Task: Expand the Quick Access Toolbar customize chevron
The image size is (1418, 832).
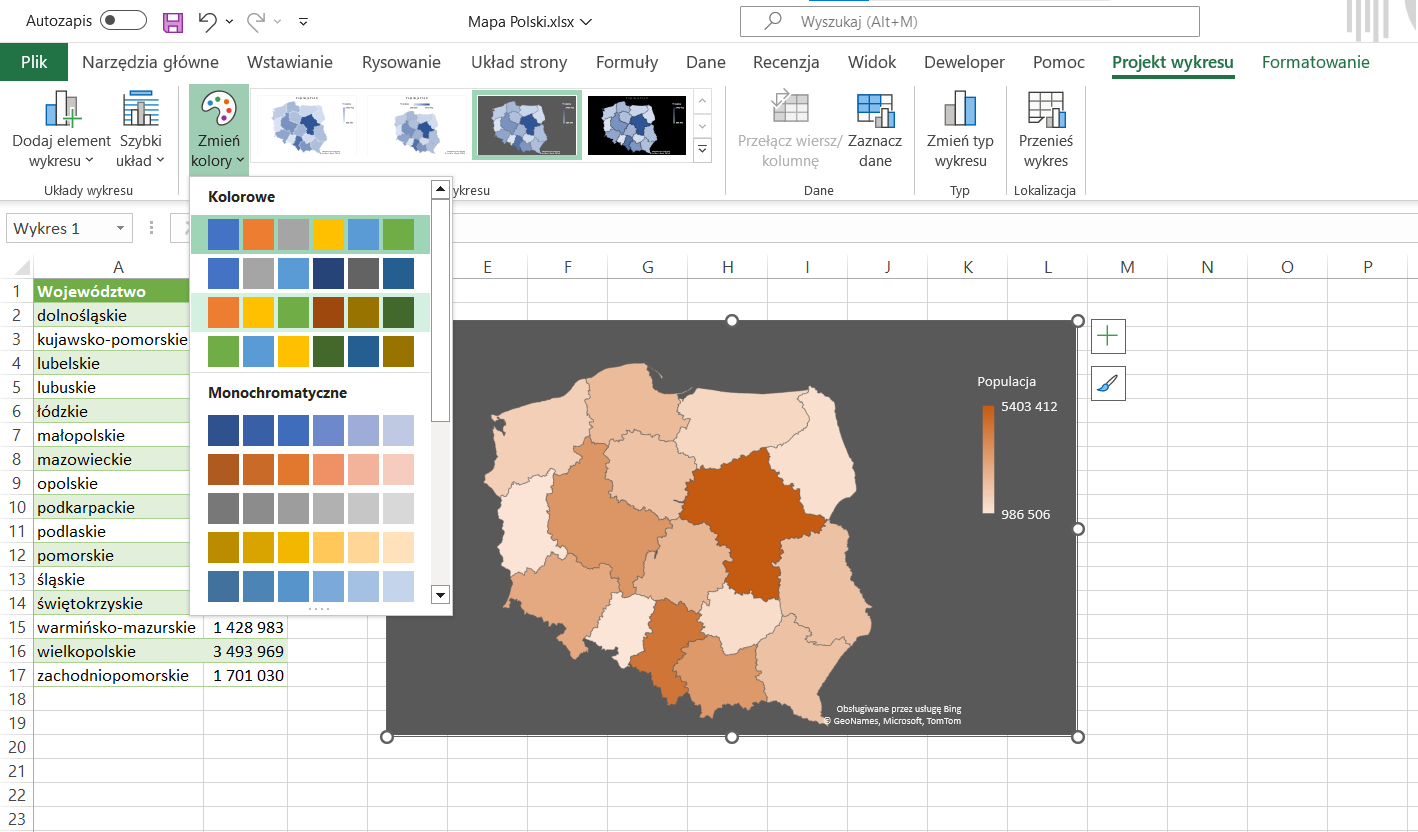Action: pyautogui.click(x=302, y=21)
